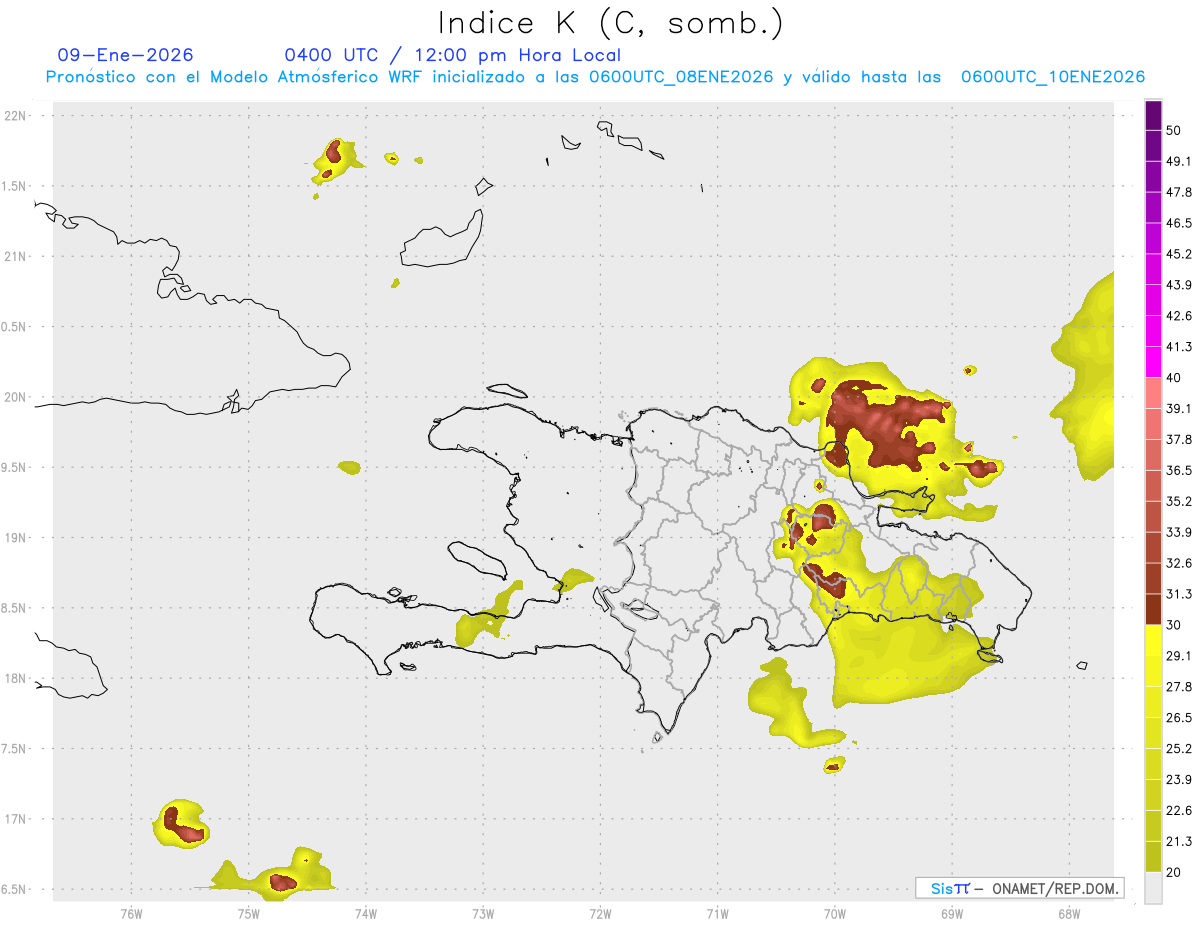The height and width of the screenshot is (927, 1200).
Task: Select the valid-until stamp "0600UTC_10ENE2026"
Action: coord(1053,77)
